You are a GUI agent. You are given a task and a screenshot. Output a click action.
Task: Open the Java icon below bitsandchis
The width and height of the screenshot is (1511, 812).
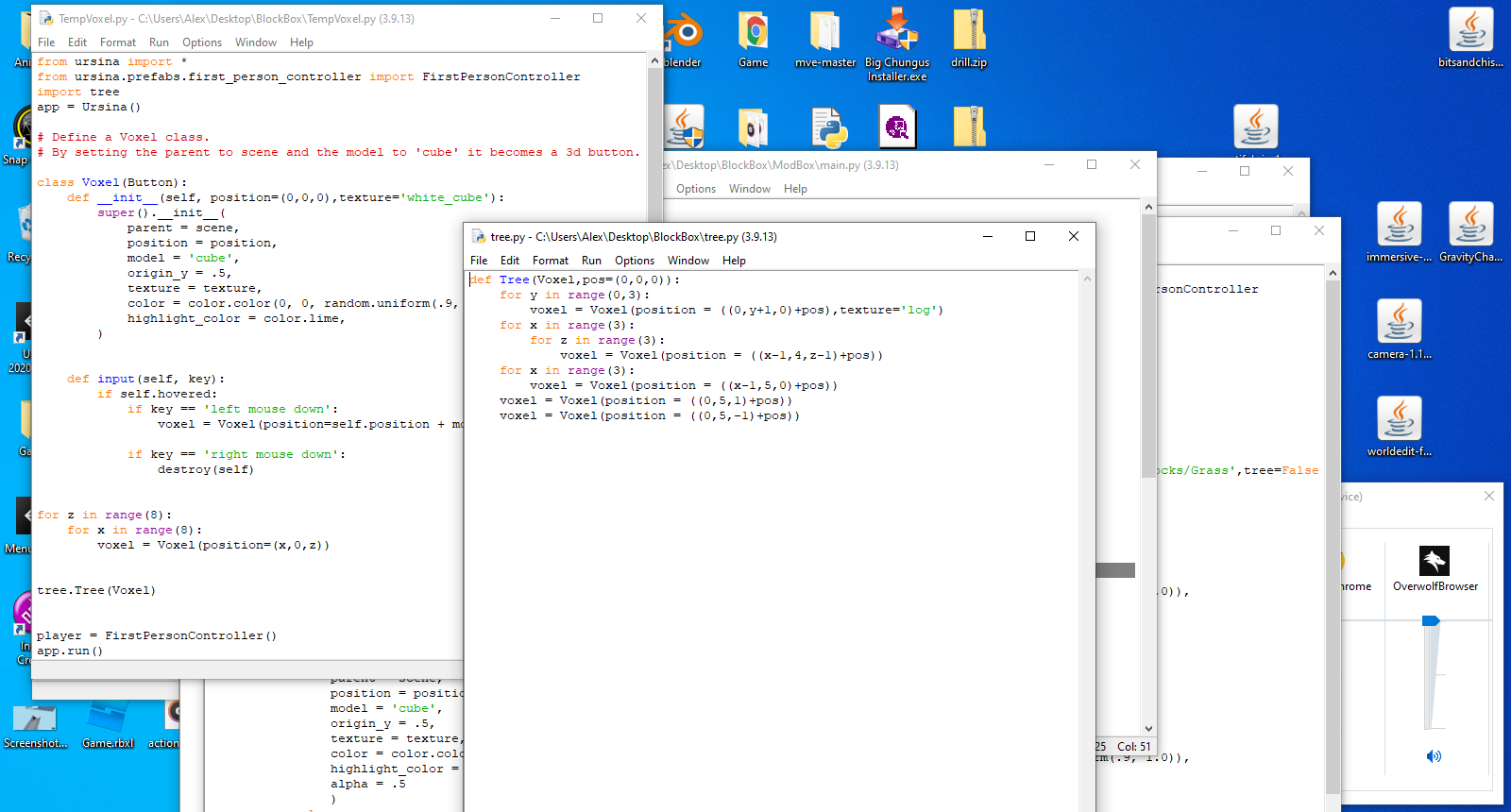[1255, 127]
